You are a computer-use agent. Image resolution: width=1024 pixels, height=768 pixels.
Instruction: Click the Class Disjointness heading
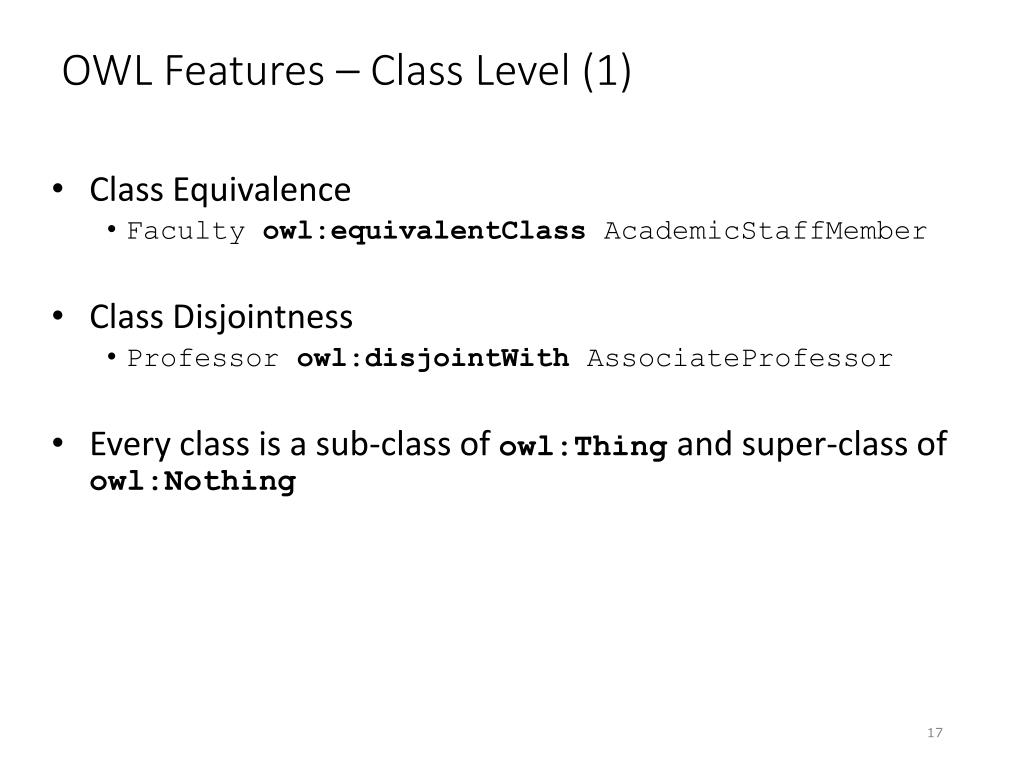(x=221, y=317)
